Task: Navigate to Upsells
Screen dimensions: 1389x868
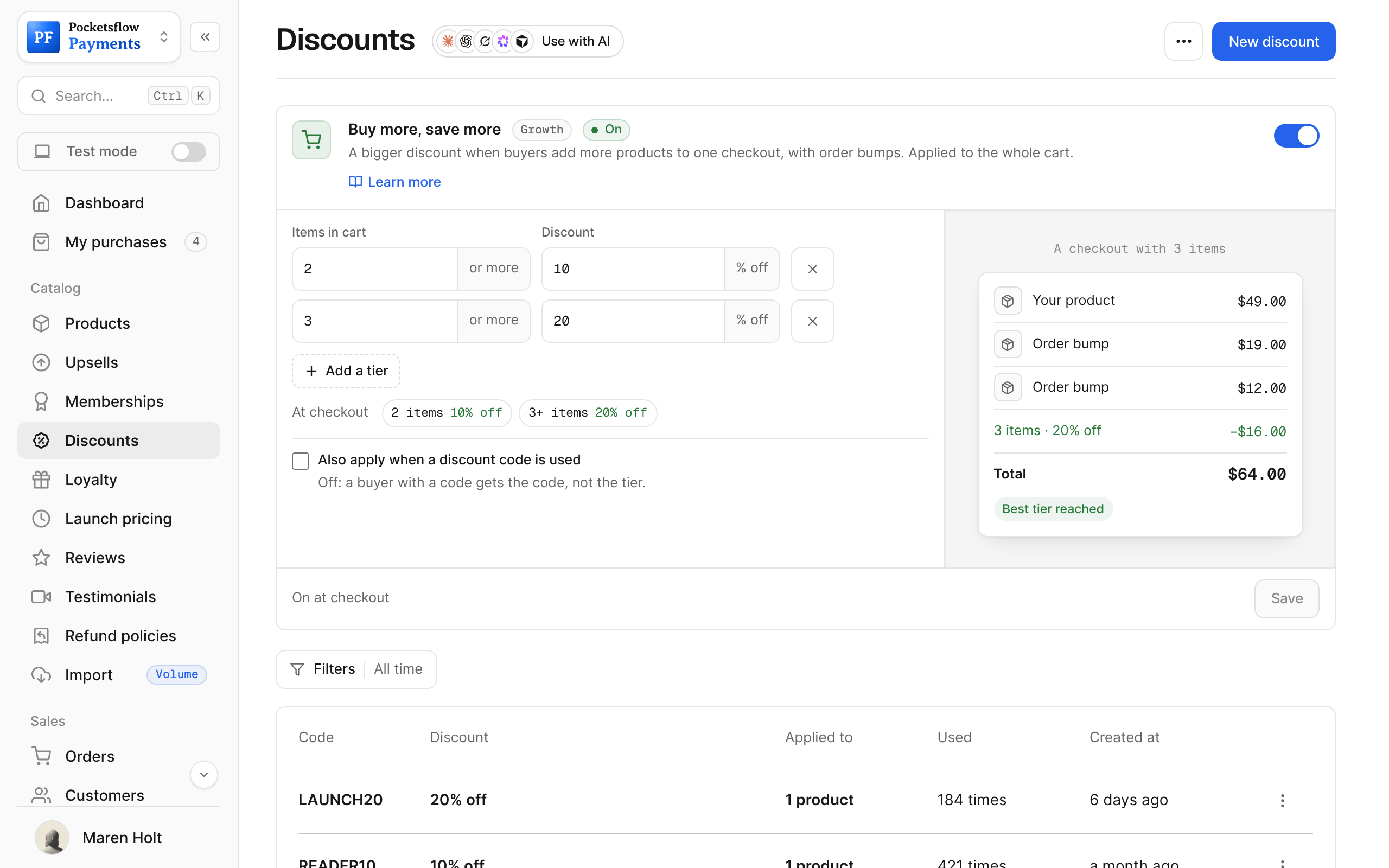Action: 119,362
